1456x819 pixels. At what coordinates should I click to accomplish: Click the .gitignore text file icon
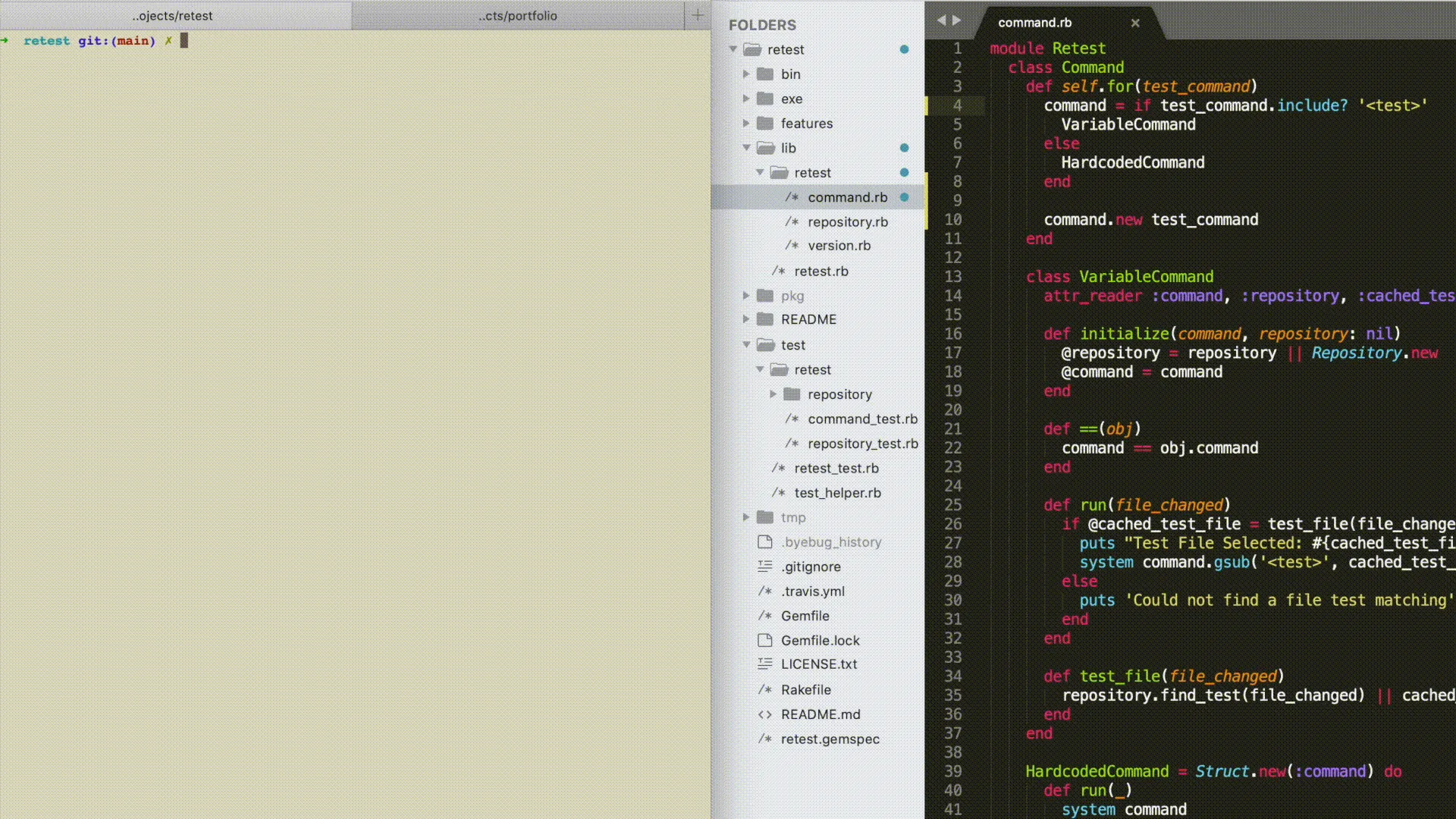point(765,566)
